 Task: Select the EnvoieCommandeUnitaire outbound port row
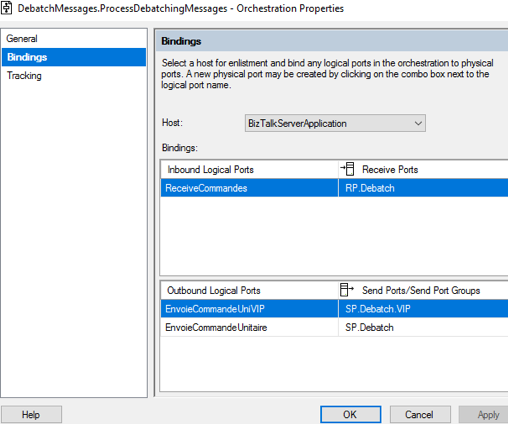(249, 327)
